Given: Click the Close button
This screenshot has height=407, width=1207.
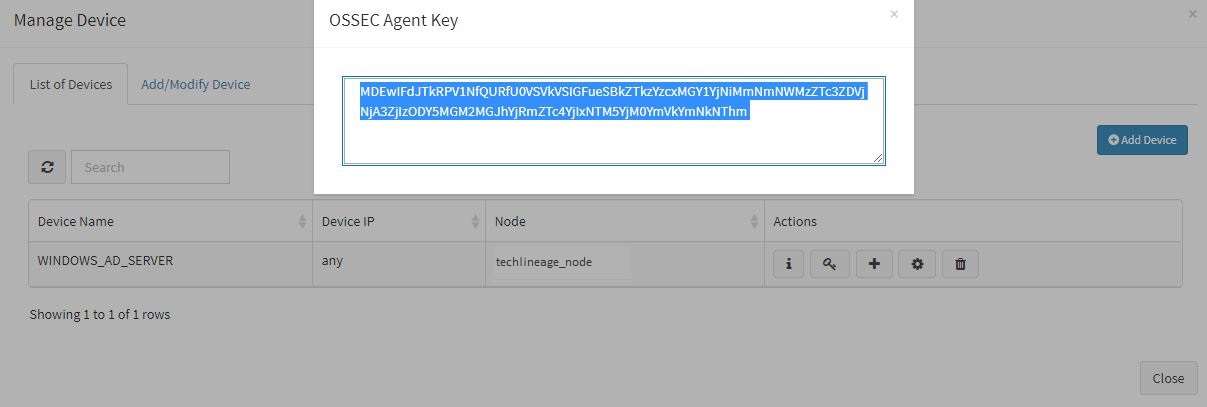Looking at the screenshot, I should pyautogui.click(x=1168, y=378).
